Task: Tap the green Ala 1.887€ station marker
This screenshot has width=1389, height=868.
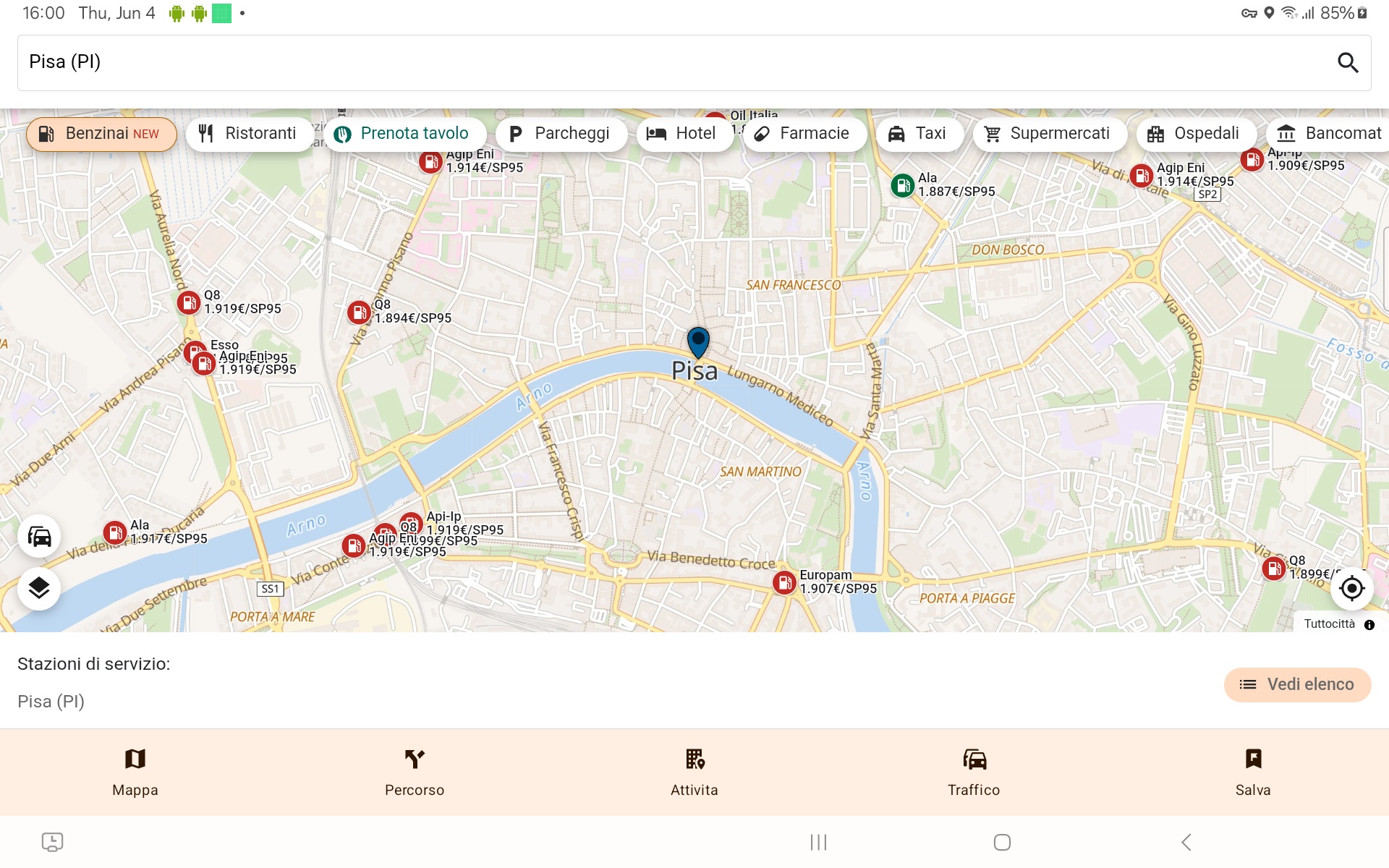Action: (x=902, y=186)
